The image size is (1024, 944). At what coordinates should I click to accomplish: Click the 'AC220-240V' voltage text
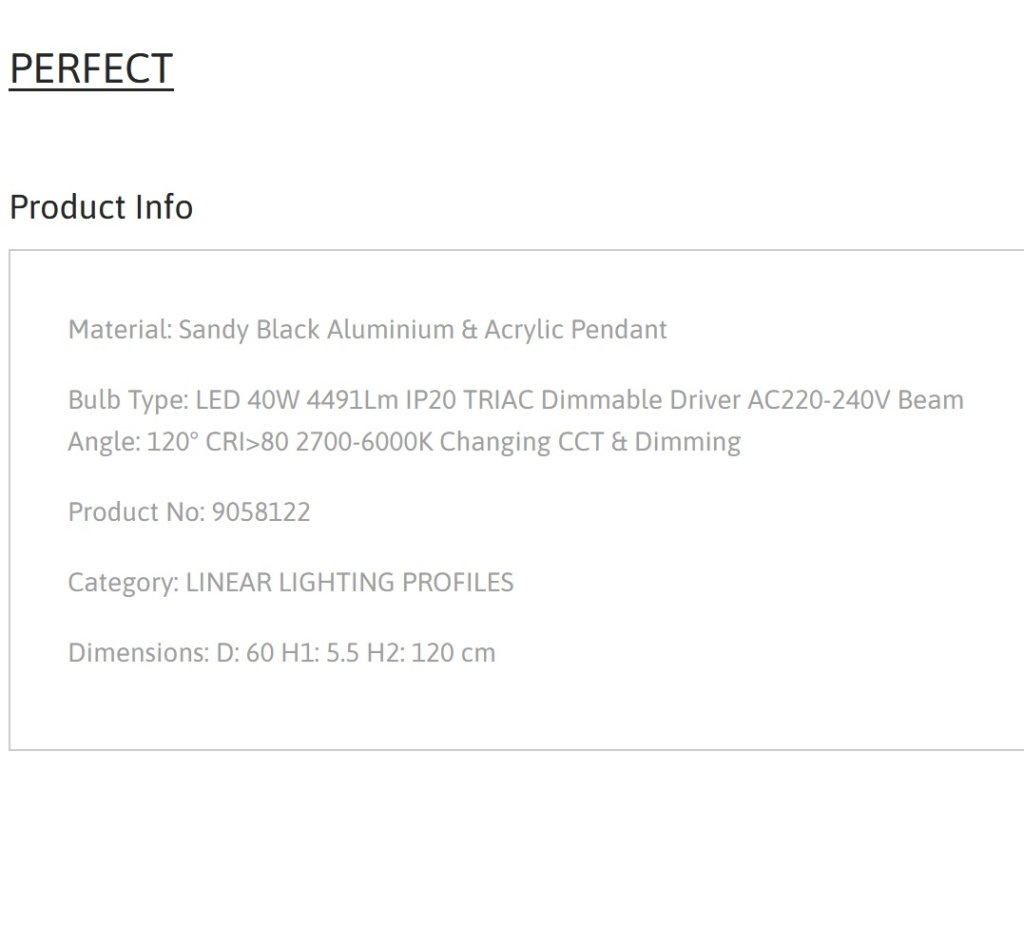click(819, 400)
